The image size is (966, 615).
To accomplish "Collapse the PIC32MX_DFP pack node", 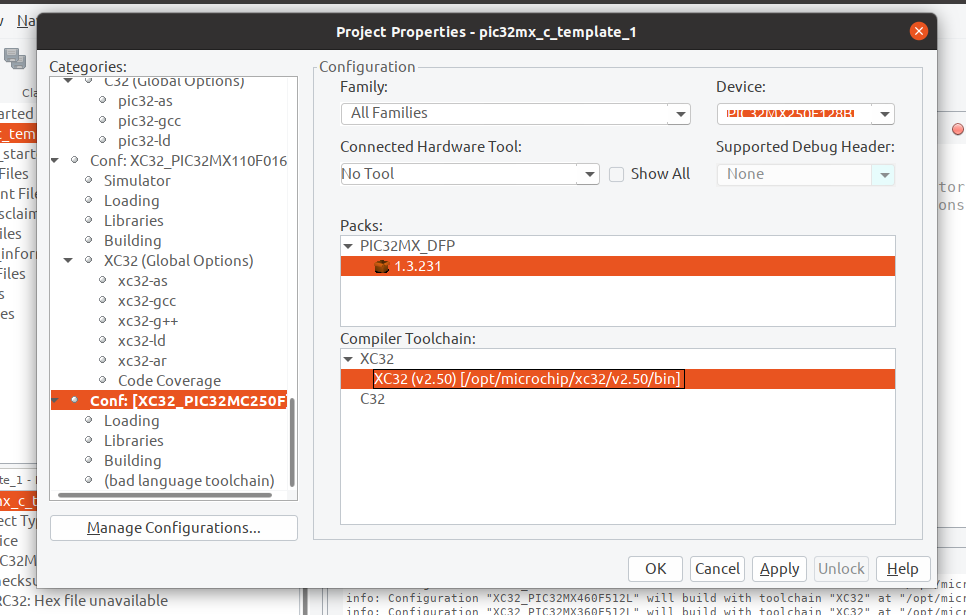I will coord(348,246).
